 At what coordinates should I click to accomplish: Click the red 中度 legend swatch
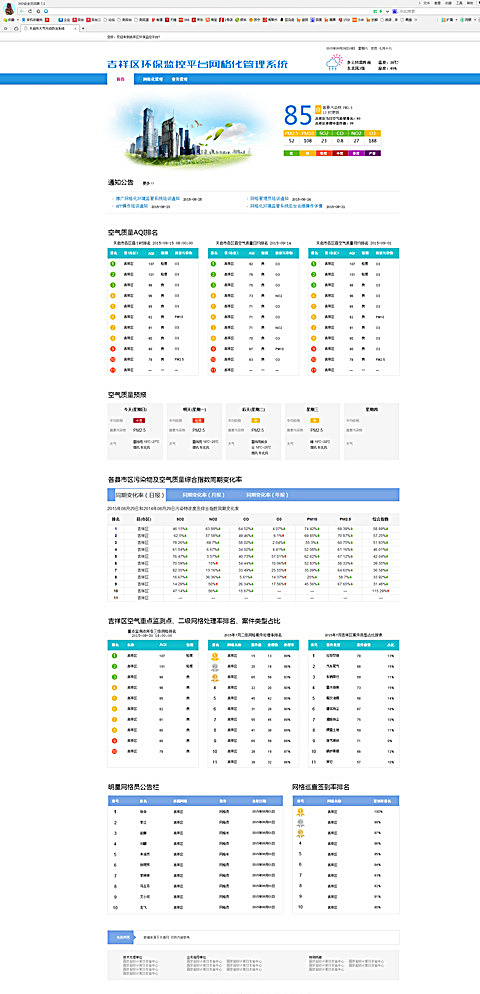[341, 153]
